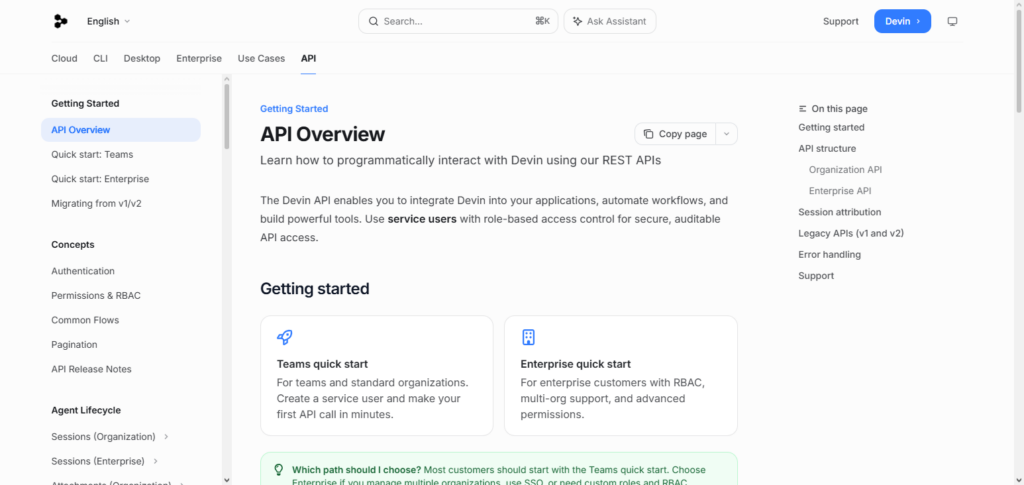The height and width of the screenshot is (485, 1024).
Task: Click the building icon in Enterprise card
Action: point(528,337)
